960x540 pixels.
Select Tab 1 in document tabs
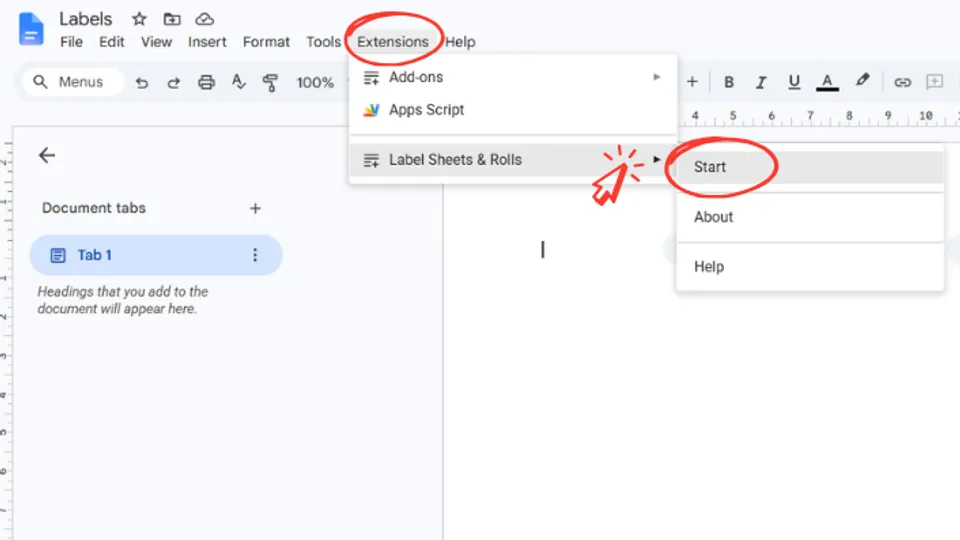point(156,255)
